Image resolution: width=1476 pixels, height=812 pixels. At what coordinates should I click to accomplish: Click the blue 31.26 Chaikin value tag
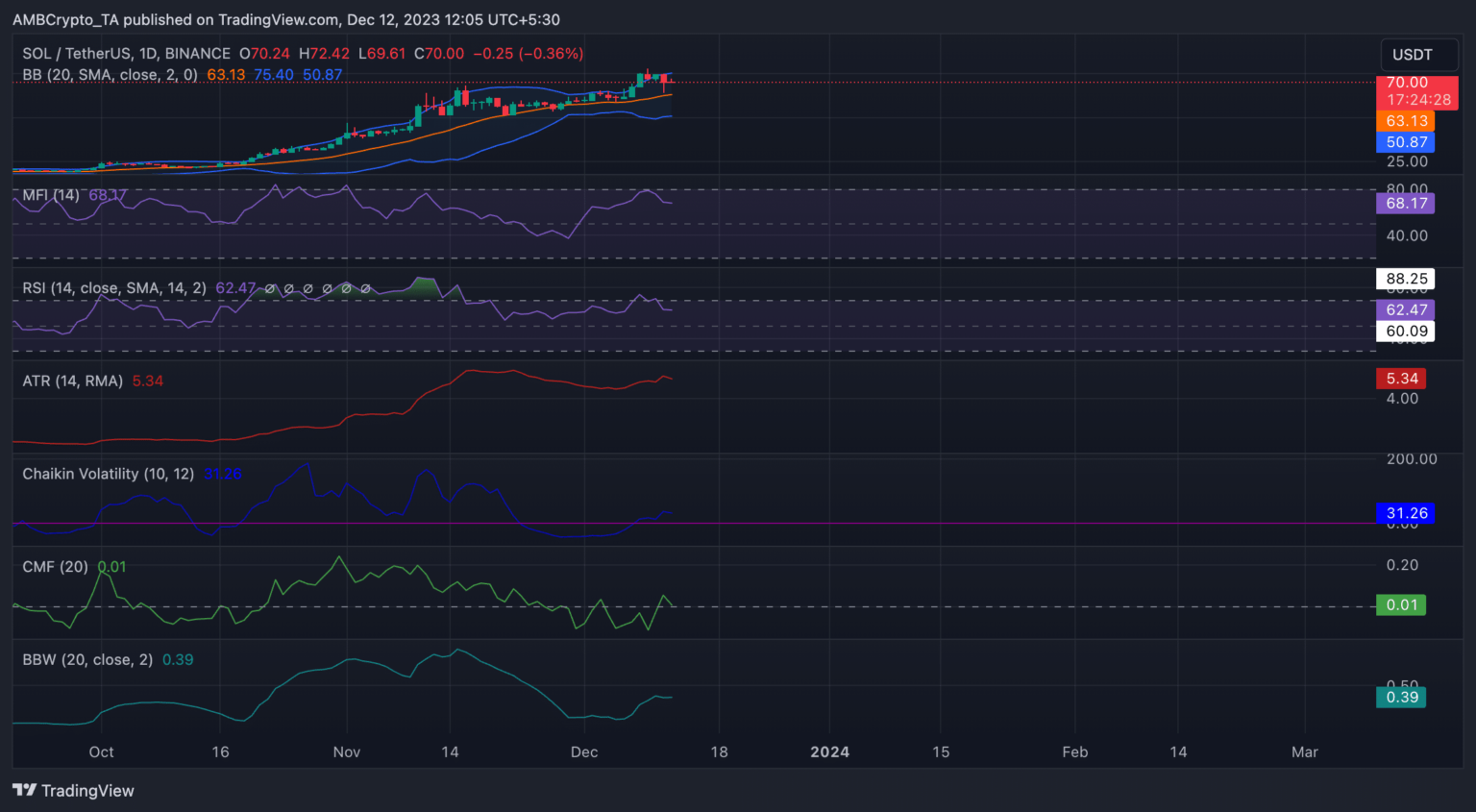[x=1405, y=513]
